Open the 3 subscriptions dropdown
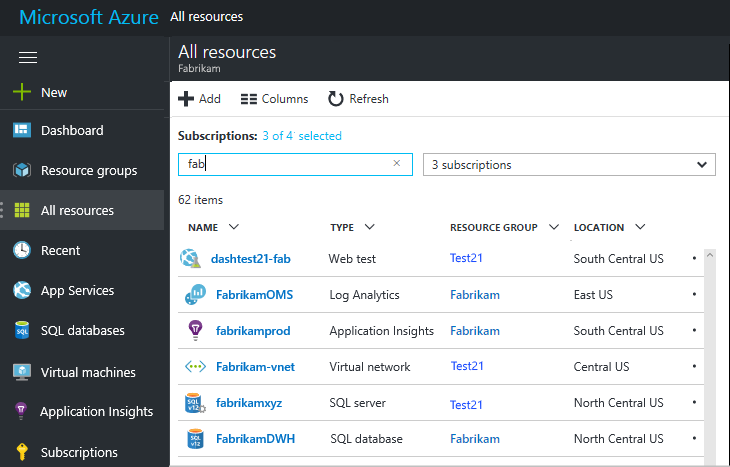The width and height of the screenshot is (730, 467). coord(568,165)
